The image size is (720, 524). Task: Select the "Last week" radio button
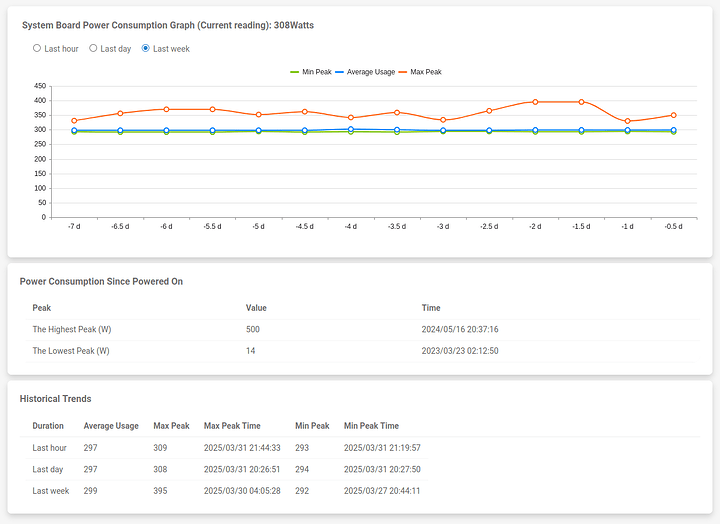pos(146,48)
